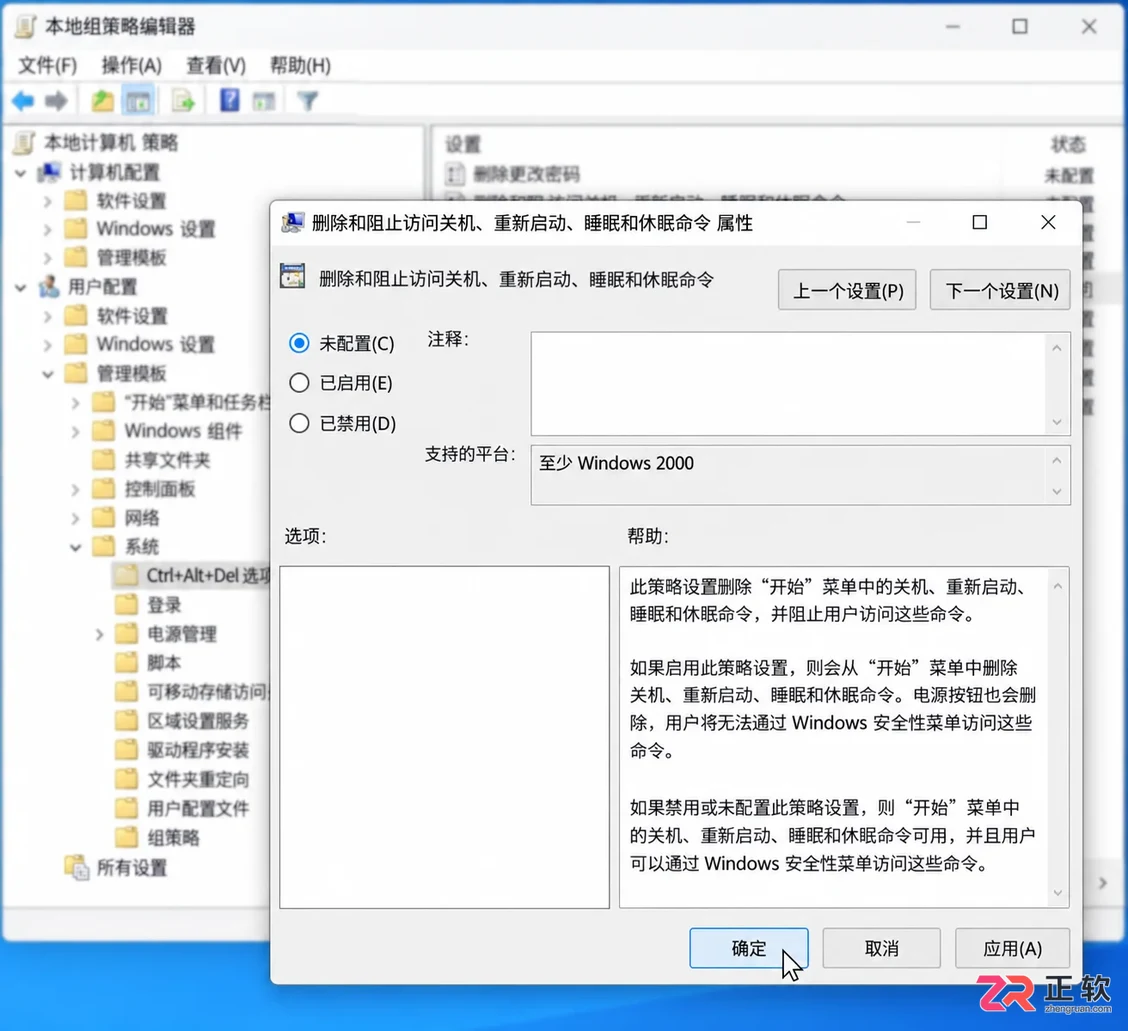This screenshot has width=1128, height=1031.
Task: Click the Forward arrow toolbar icon
Action: coord(56,101)
